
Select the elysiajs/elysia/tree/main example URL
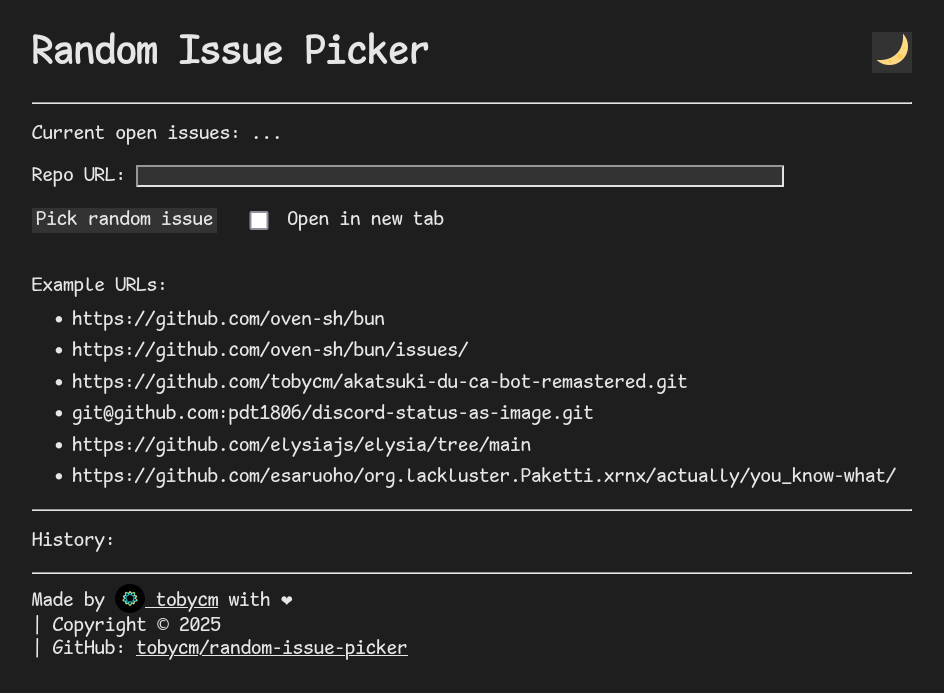(x=301, y=444)
